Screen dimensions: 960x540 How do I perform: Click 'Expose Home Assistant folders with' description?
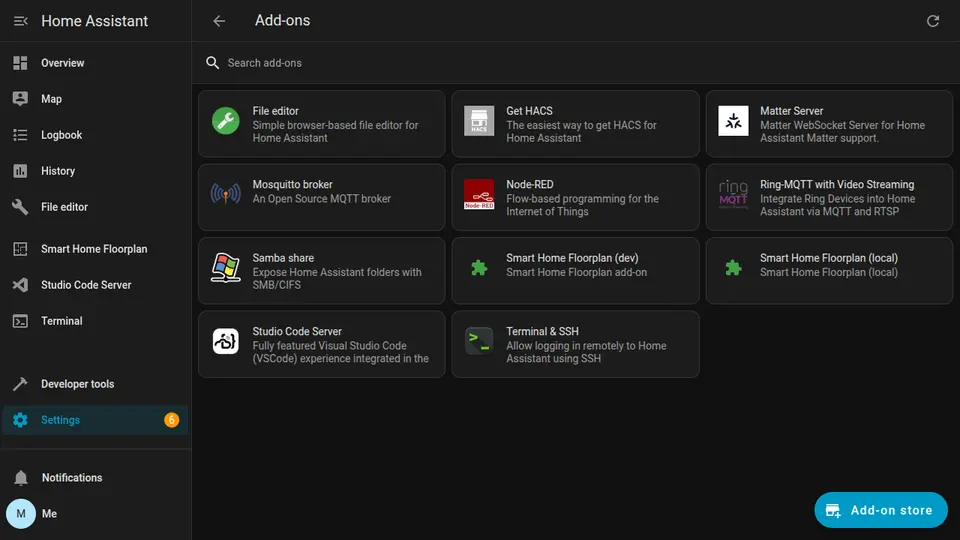(337, 272)
